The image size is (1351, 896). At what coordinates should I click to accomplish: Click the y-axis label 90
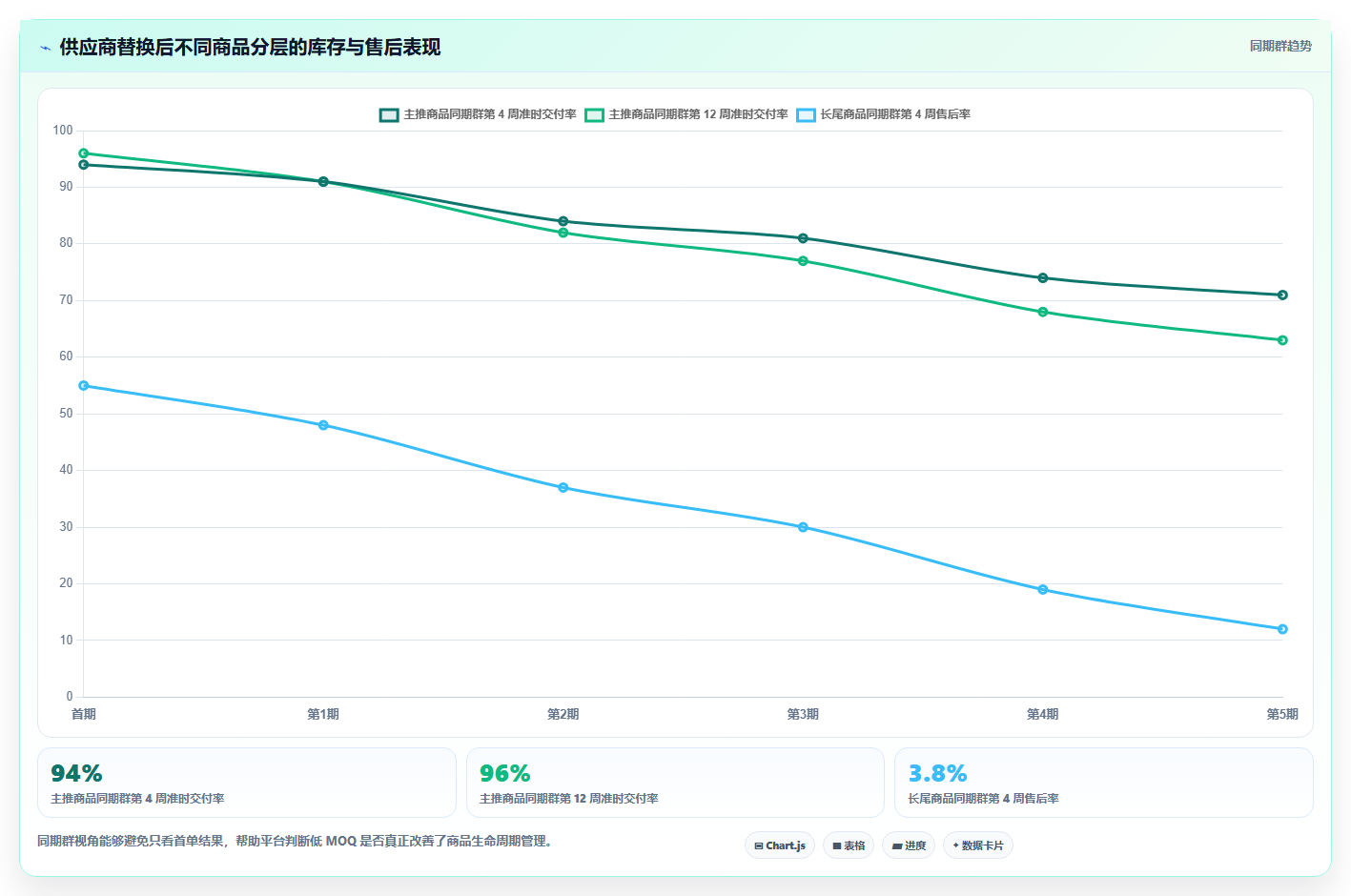tap(66, 187)
